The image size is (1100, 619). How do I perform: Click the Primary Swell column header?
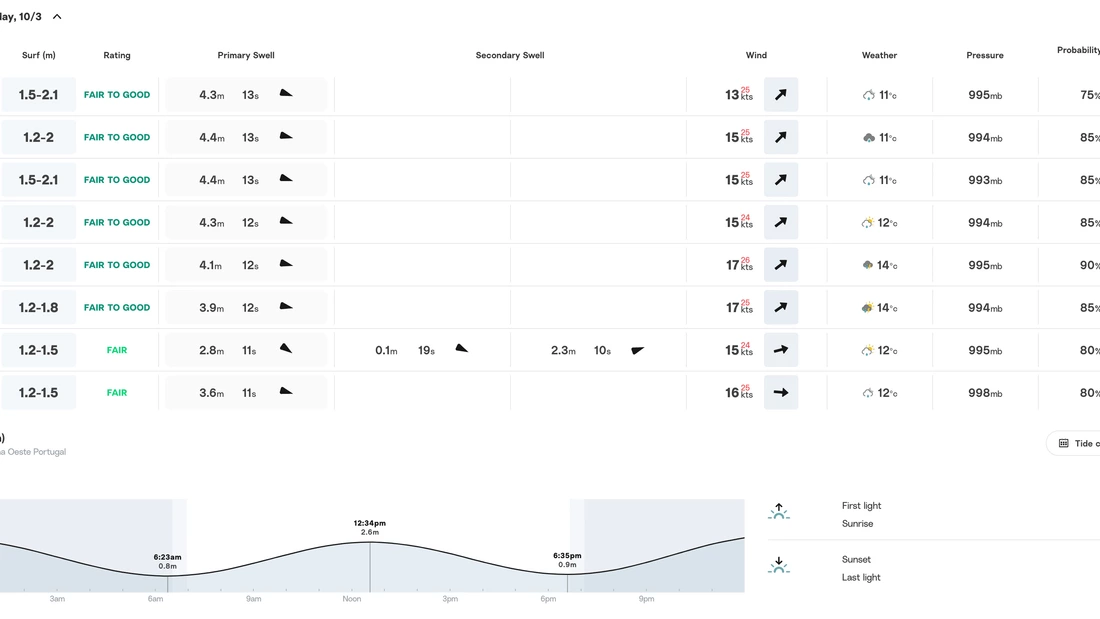coord(246,55)
